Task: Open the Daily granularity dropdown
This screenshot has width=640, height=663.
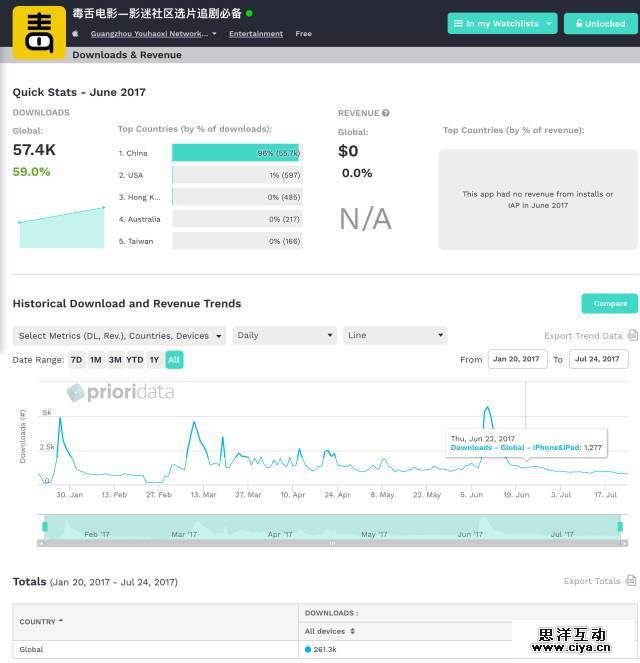Action: (284, 336)
